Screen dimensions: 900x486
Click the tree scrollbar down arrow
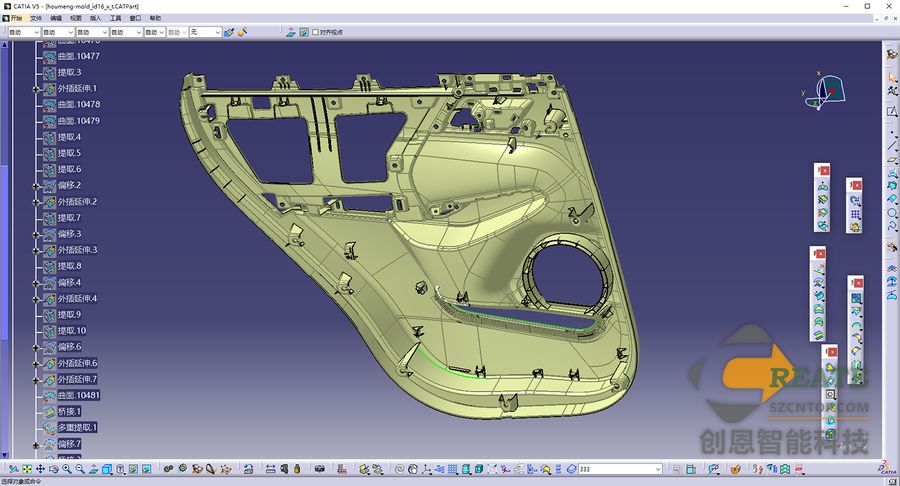pos(5,456)
